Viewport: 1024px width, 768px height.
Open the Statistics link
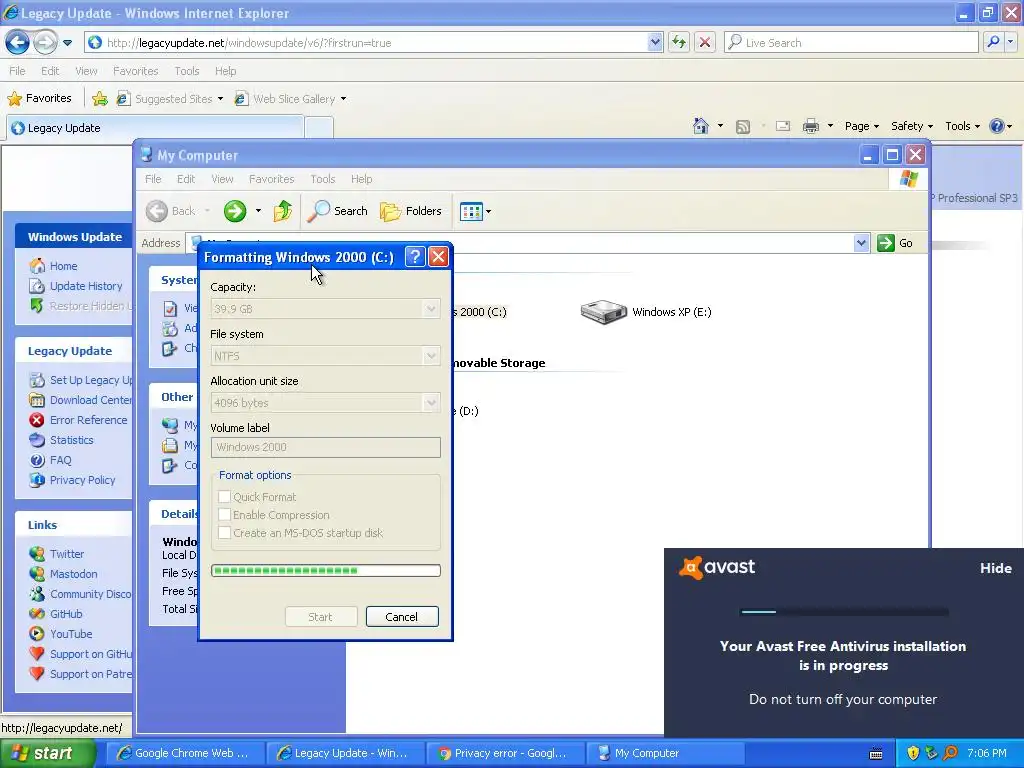(x=71, y=440)
